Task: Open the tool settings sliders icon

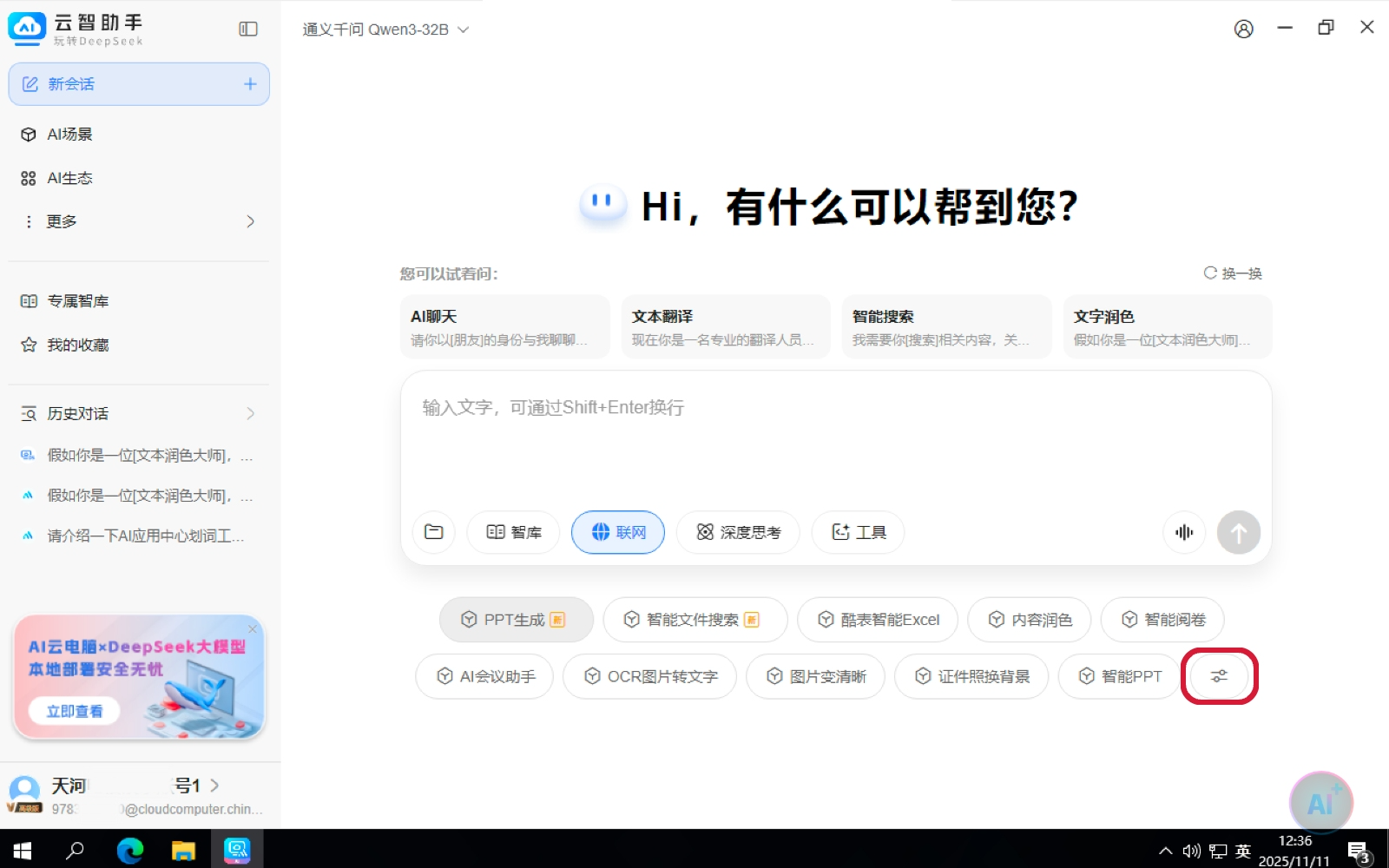Action: pyautogui.click(x=1220, y=676)
